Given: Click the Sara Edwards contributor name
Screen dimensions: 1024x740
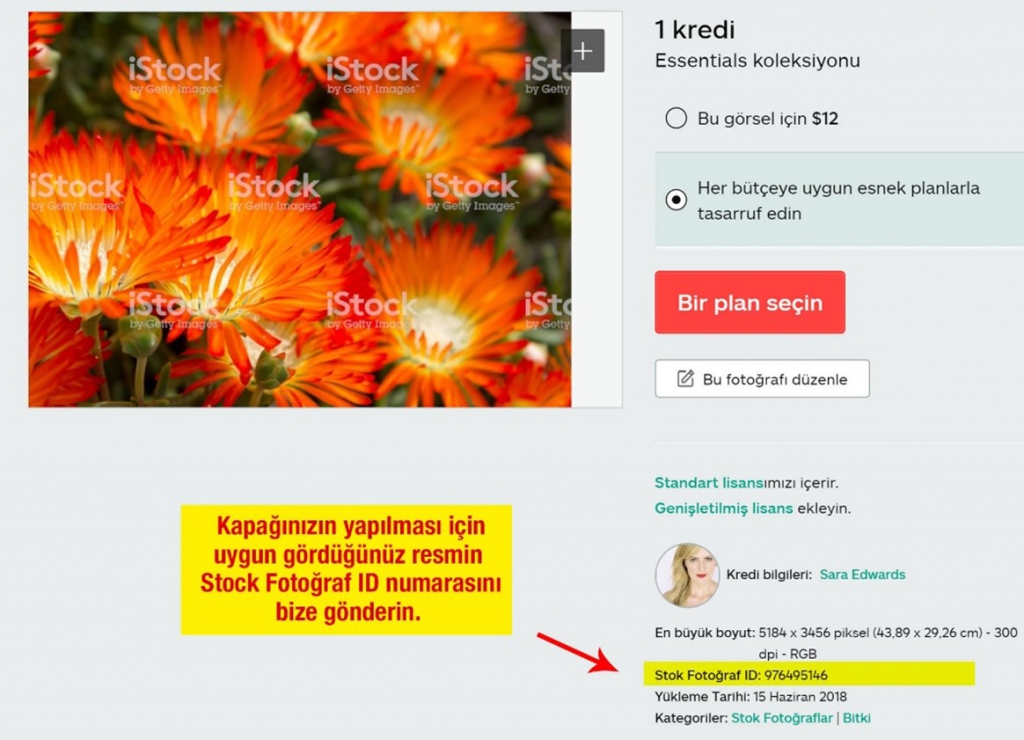Looking at the screenshot, I should click(x=863, y=575).
